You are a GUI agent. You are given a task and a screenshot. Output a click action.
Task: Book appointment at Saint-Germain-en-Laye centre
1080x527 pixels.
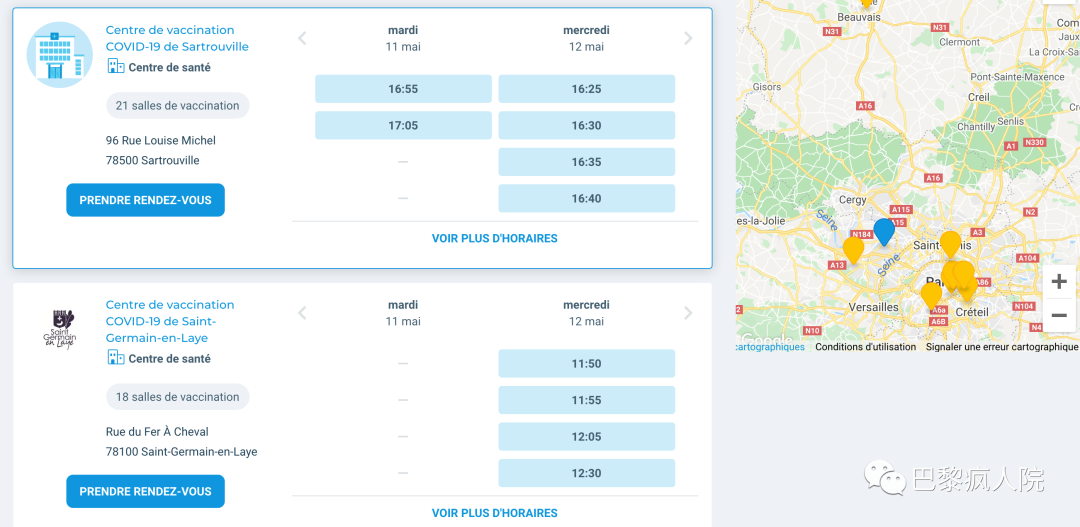(145, 491)
